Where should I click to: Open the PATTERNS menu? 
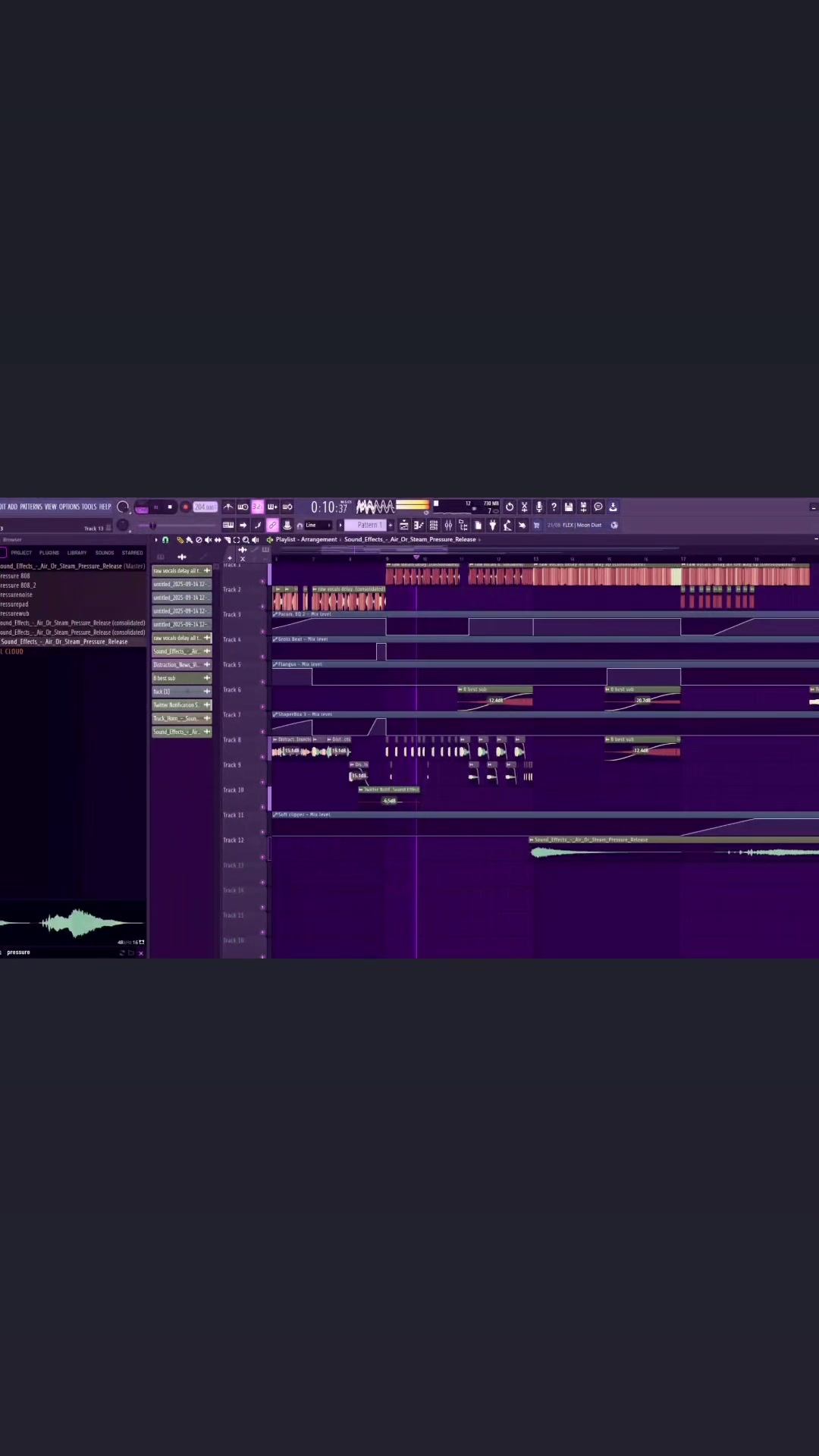click(x=31, y=507)
